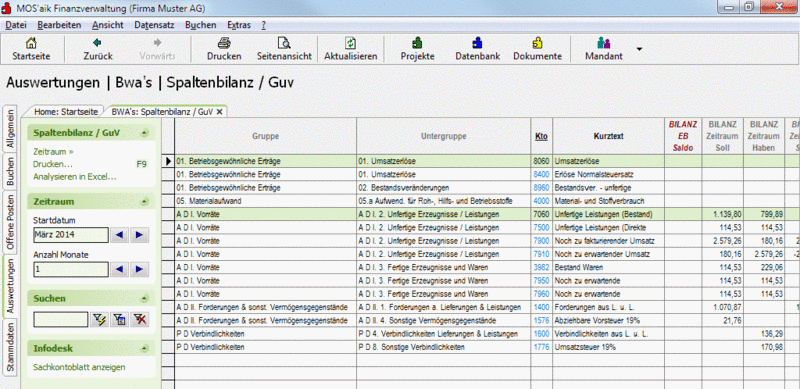The height and width of the screenshot is (389, 800).
Task: Click Sachkontoblatt anzeigen link
Action: pos(79,367)
